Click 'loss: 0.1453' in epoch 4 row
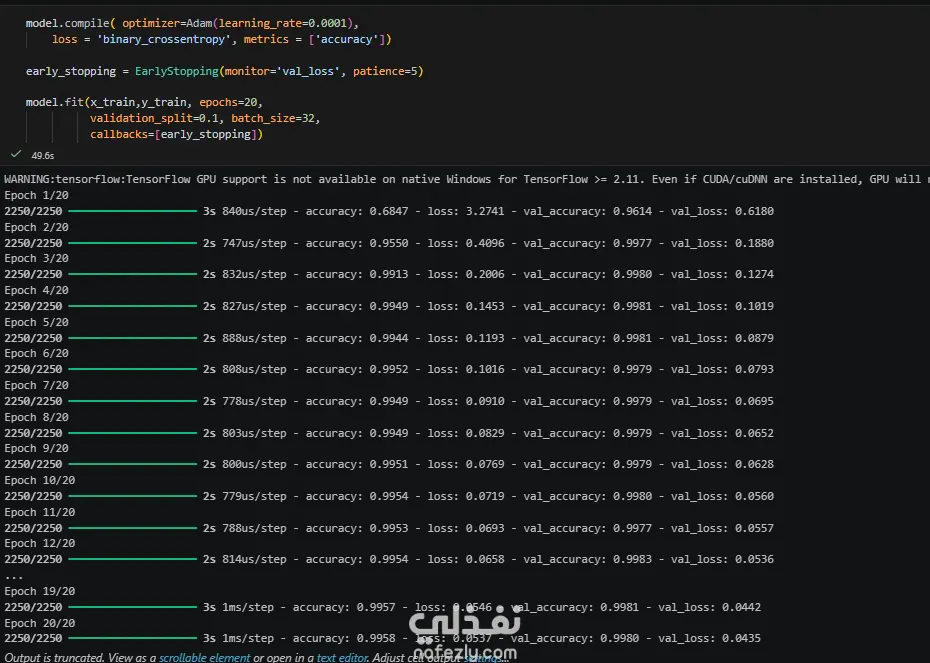This screenshot has width=930, height=663. (x=466, y=307)
